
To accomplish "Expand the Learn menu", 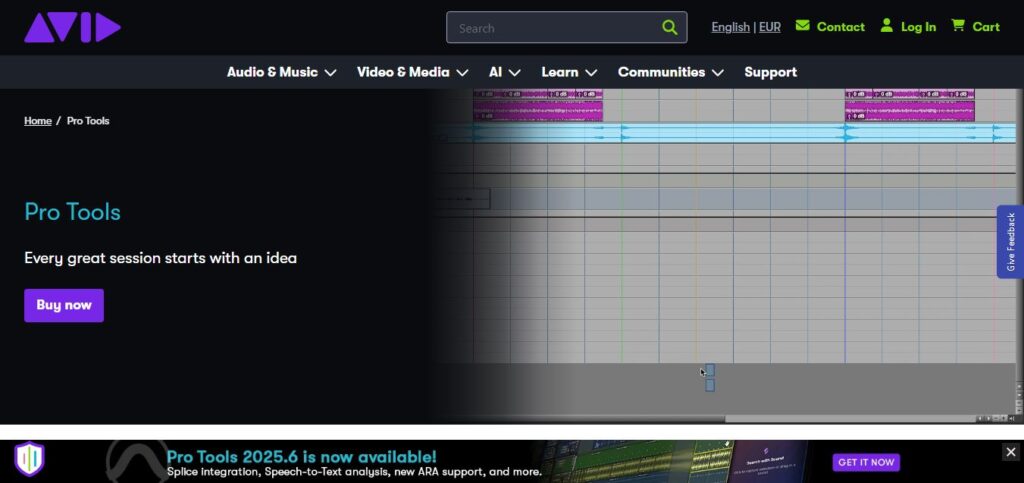I will click(x=569, y=72).
